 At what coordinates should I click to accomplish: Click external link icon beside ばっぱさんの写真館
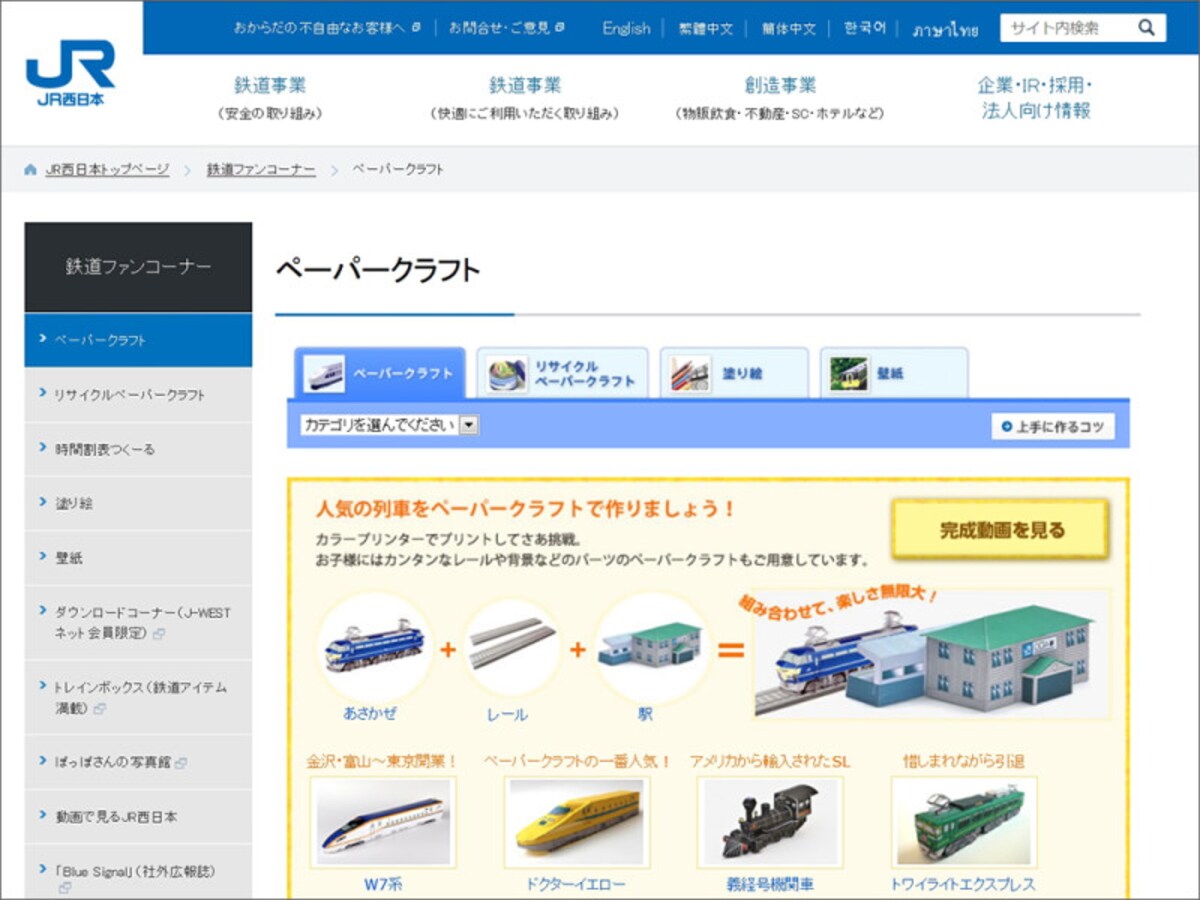click(x=180, y=763)
